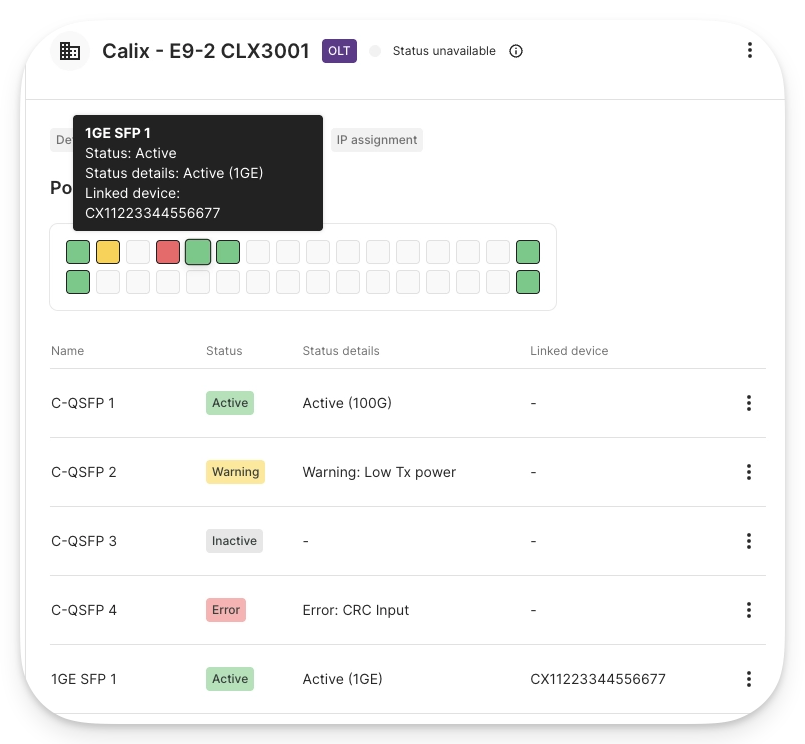Click the purple OLT badge

(x=339, y=51)
